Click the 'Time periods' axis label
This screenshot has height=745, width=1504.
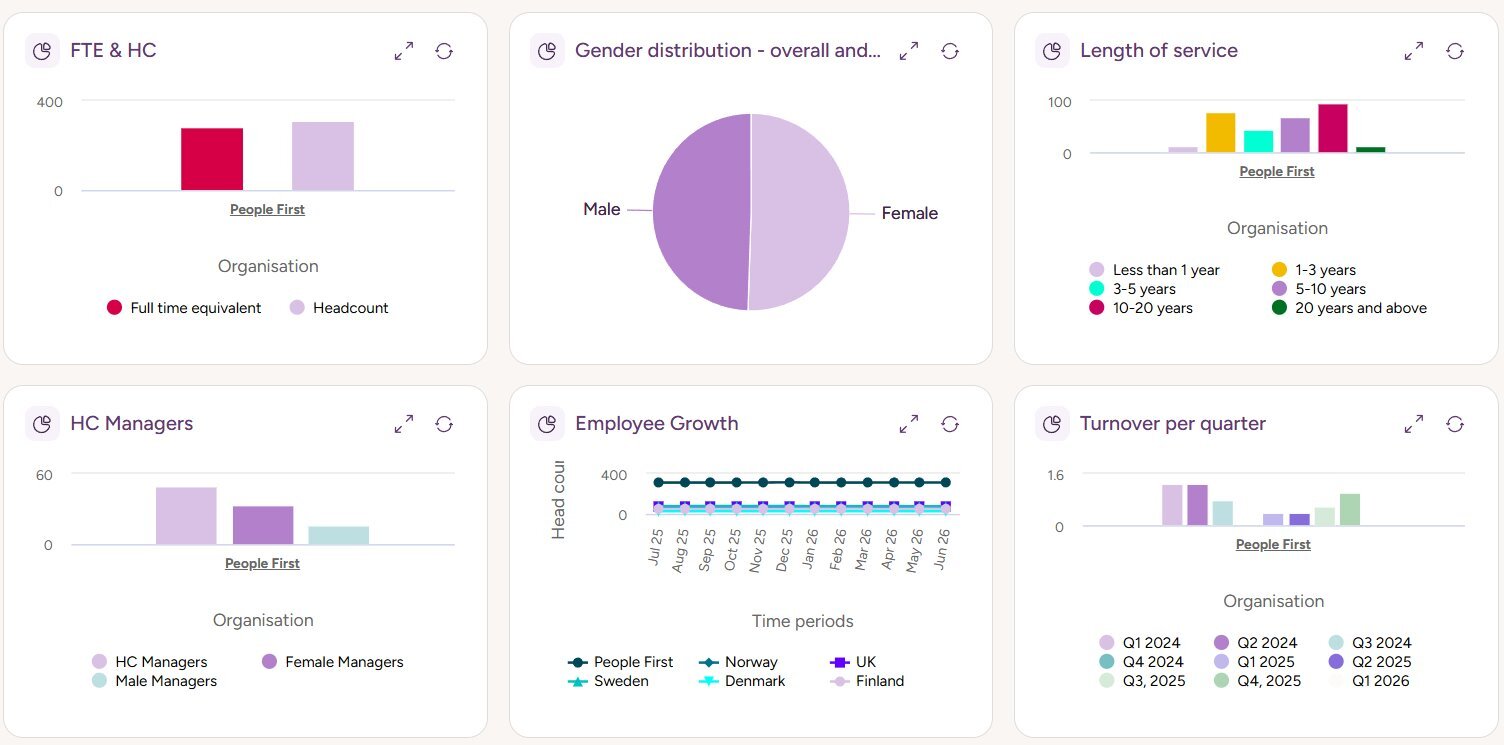coord(803,622)
